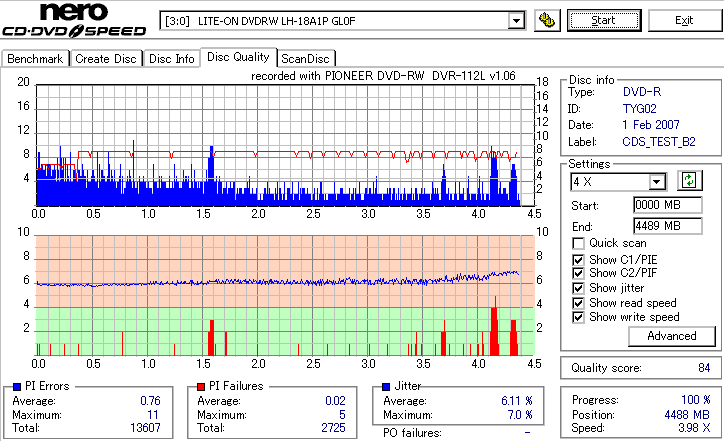Click the Position value 4488 MB
Screen dimensions: 724x441
pyautogui.click(x=687, y=415)
